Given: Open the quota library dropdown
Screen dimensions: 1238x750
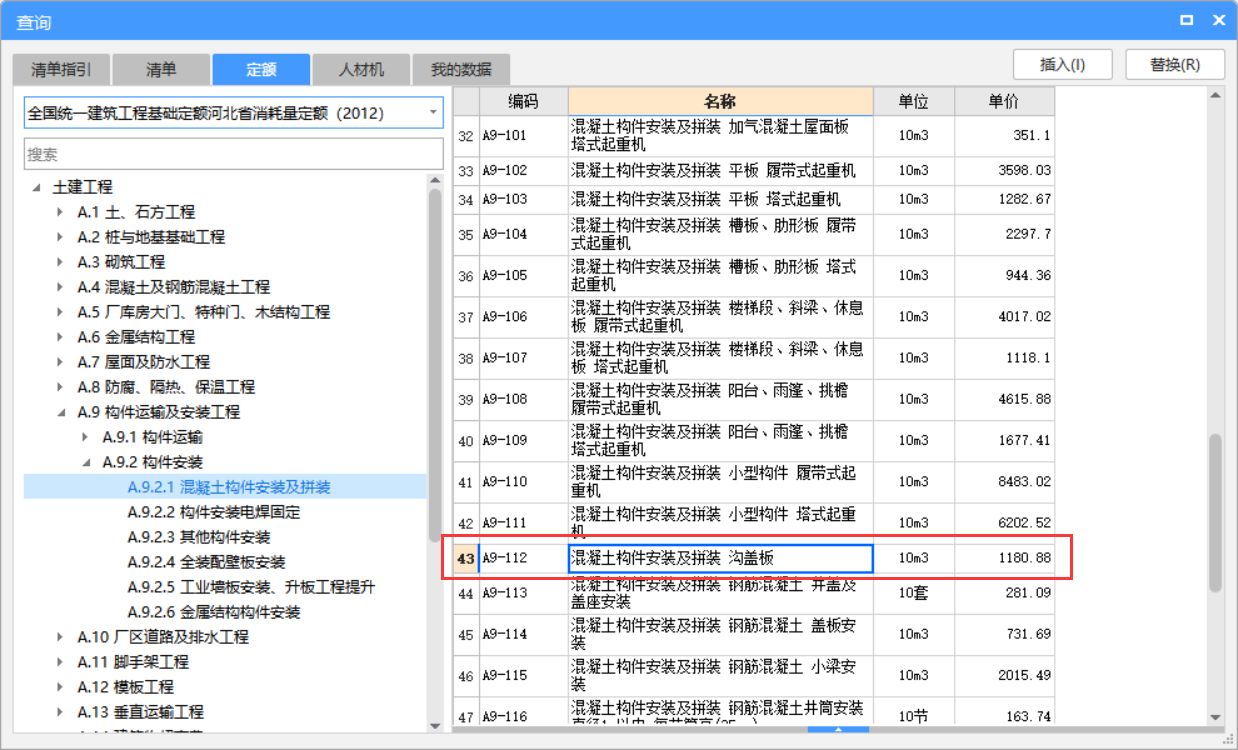Looking at the screenshot, I should [433, 113].
